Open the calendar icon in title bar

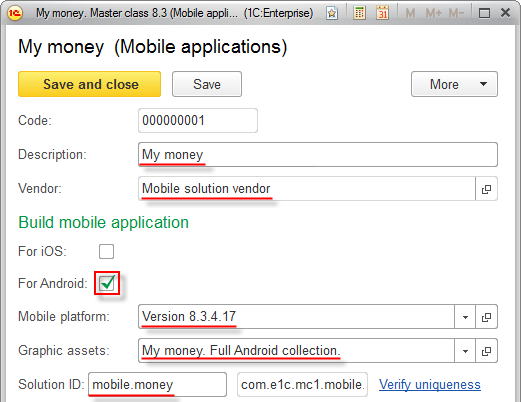pos(383,13)
